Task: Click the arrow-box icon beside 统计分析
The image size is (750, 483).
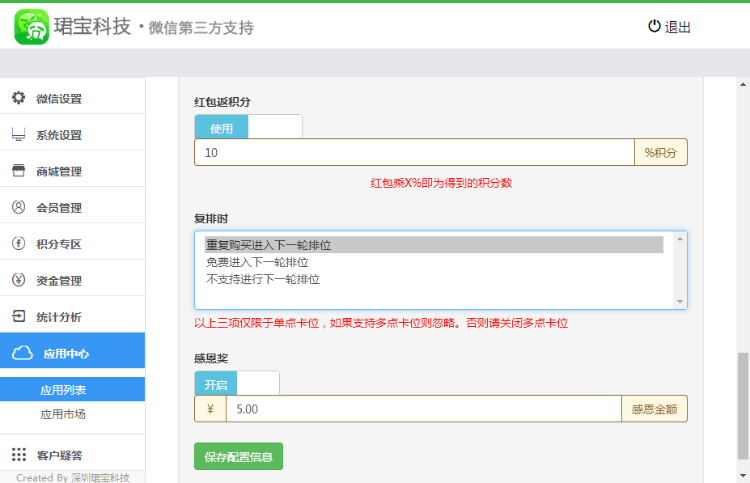Action: (19, 316)
